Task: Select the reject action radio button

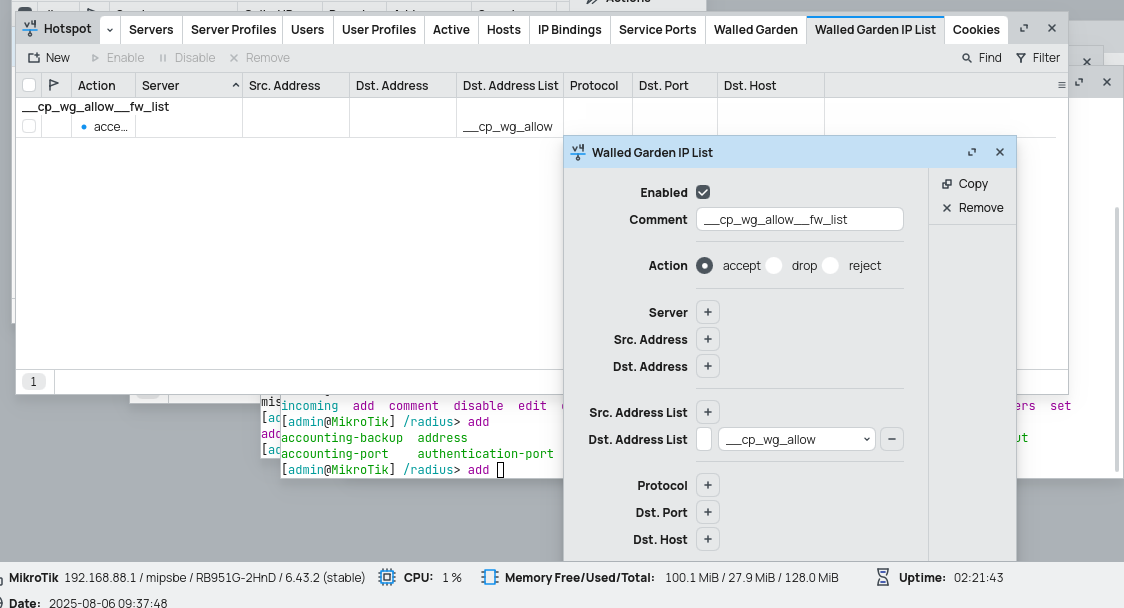Action: (831, 266)
